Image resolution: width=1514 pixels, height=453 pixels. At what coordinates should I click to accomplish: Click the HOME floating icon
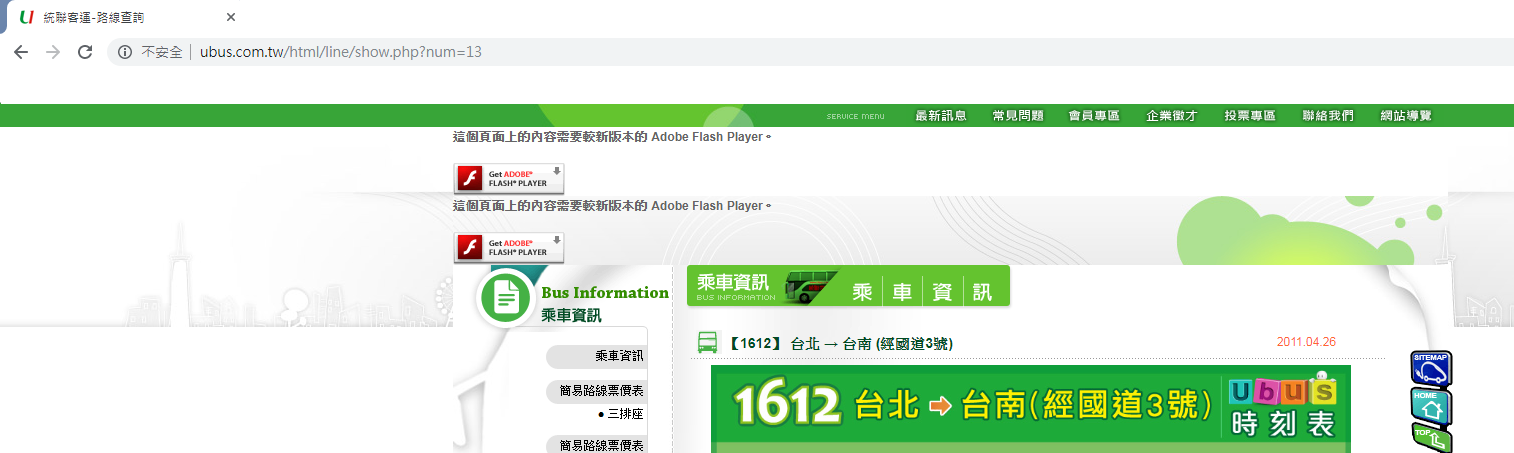pos(1430,405)
